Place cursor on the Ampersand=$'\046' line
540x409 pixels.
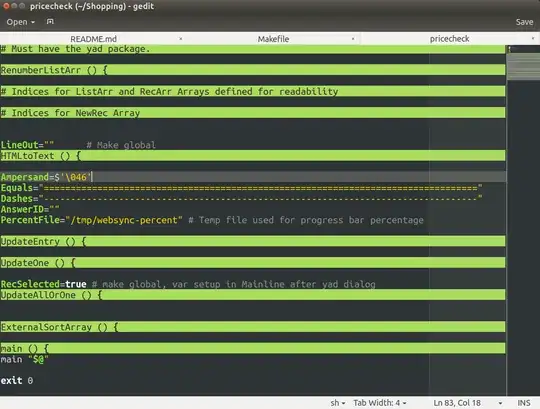point(253,177)
